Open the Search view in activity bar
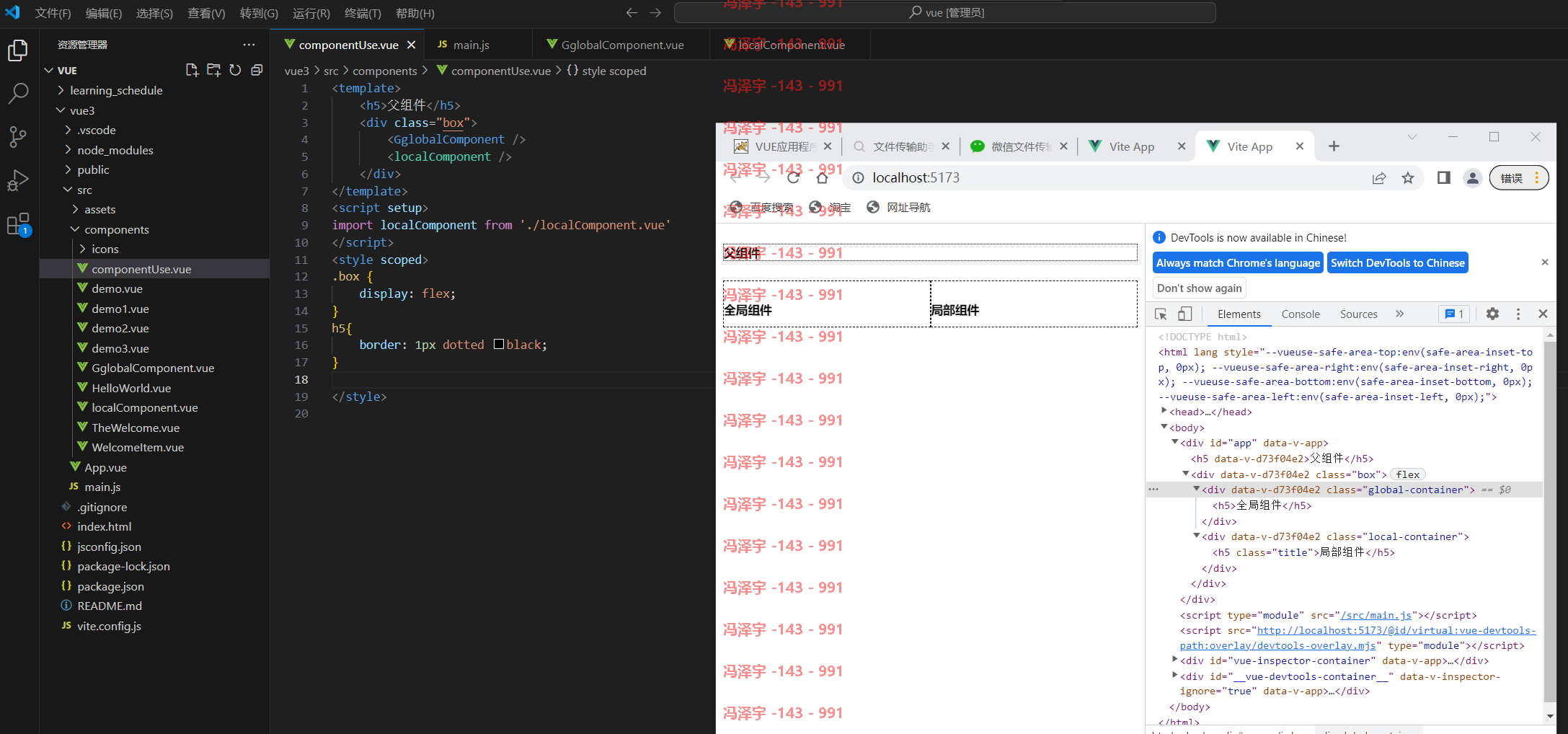 click(x=18, y=93)
